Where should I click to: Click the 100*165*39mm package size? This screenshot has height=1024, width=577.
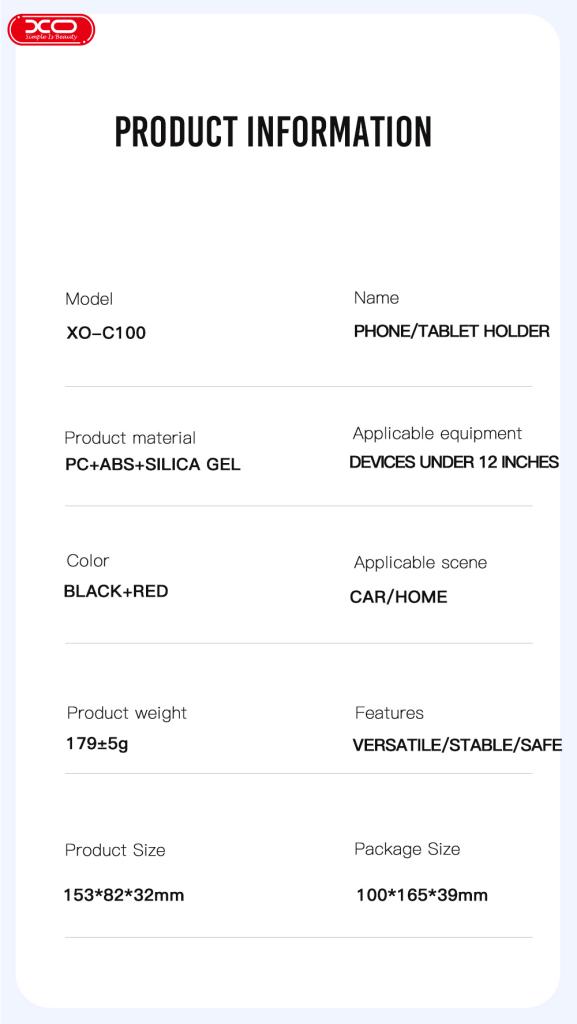[422, 895]
